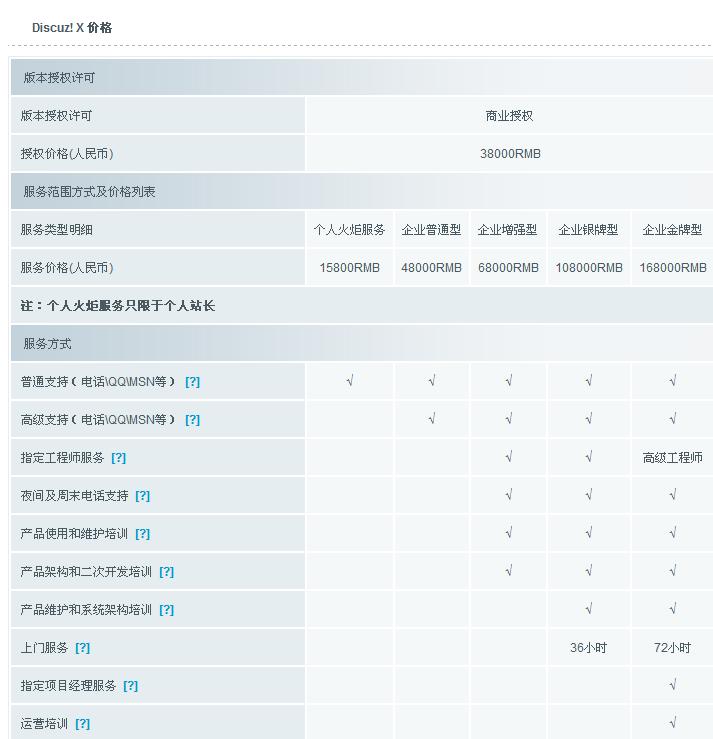Click 指定工程师服务 checkmark under 企业增强型

coord(508,457)
